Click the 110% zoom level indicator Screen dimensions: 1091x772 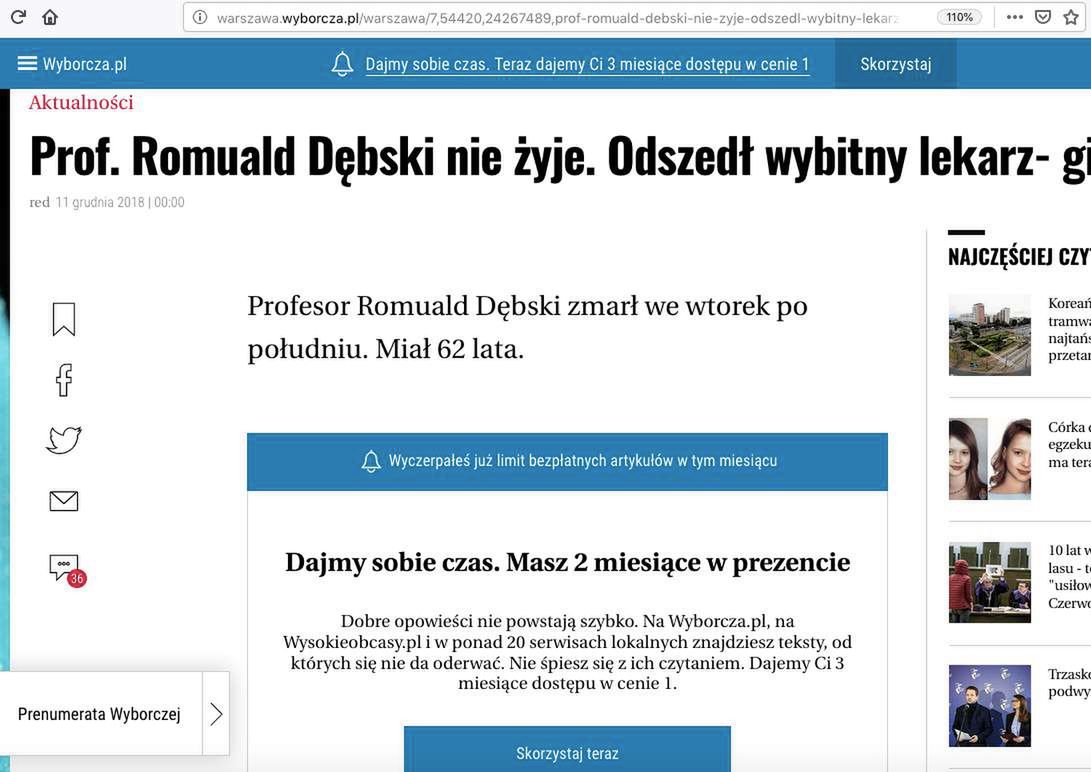tap(959, 17)
